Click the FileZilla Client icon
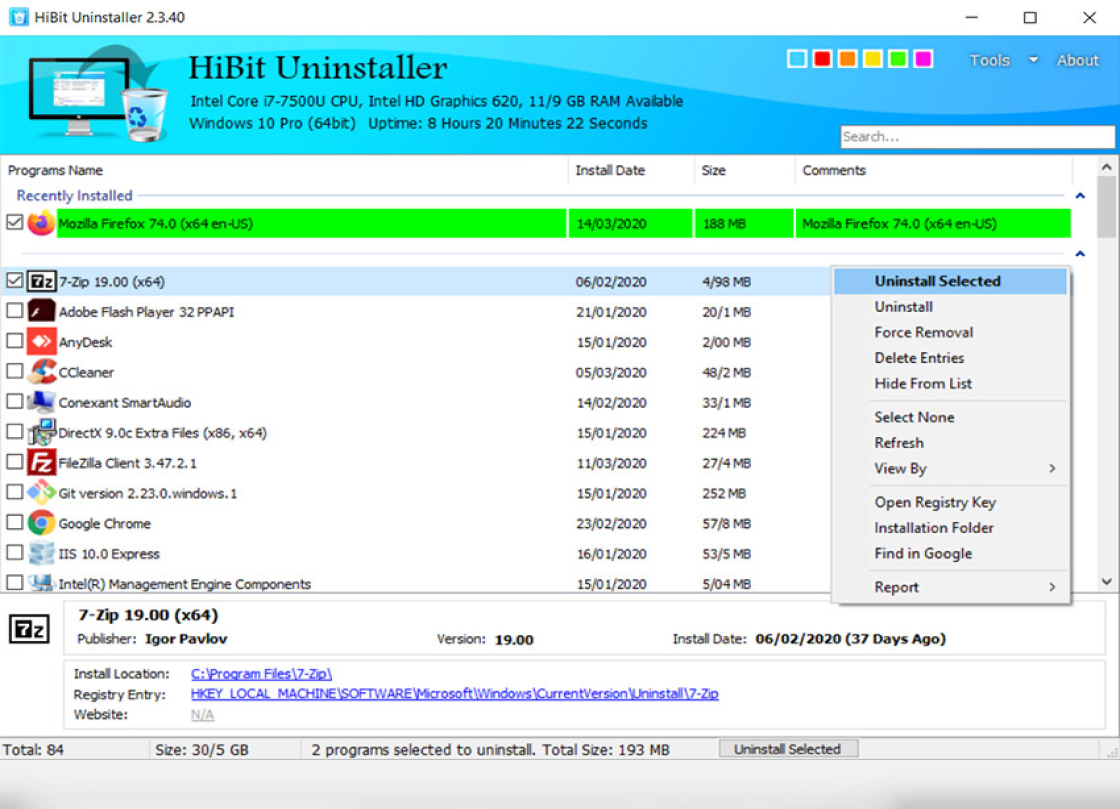 (x=41, y=462)
